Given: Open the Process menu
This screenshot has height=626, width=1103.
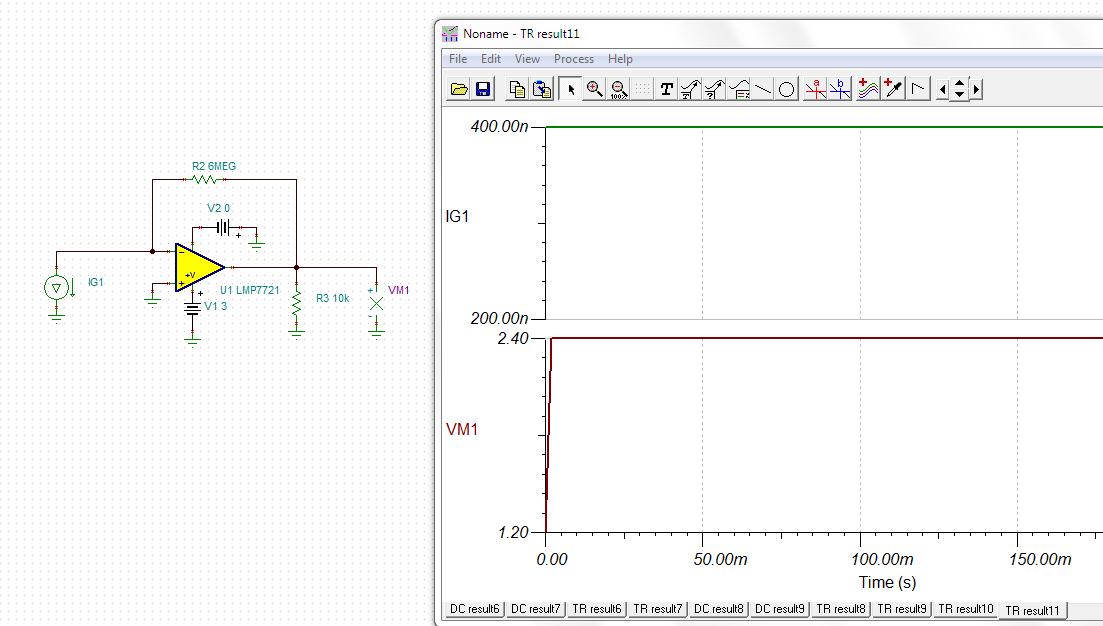Looking at the screenshot, I should pyautogui.click(x=574, y=59).
